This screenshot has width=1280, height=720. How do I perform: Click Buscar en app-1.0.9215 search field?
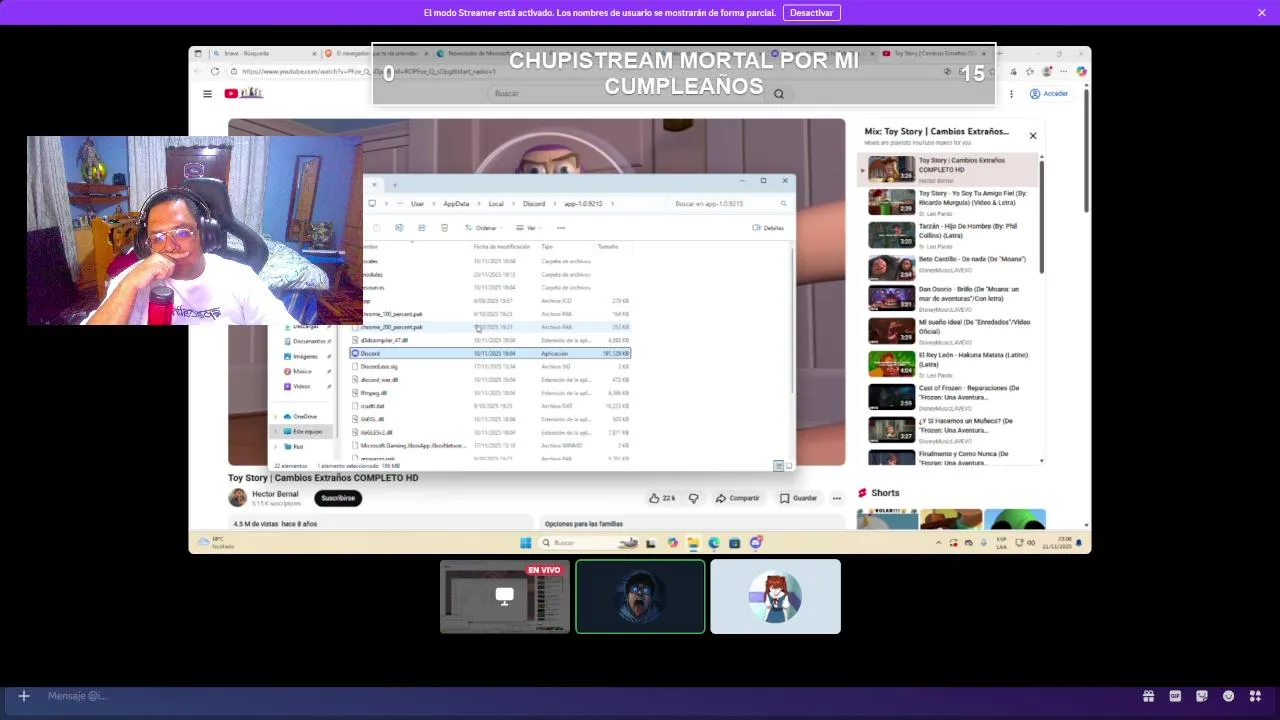click(x=729, y=204)
